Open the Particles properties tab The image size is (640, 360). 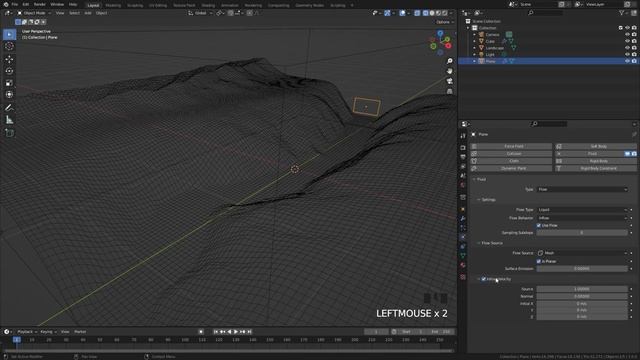click(463, 228)
